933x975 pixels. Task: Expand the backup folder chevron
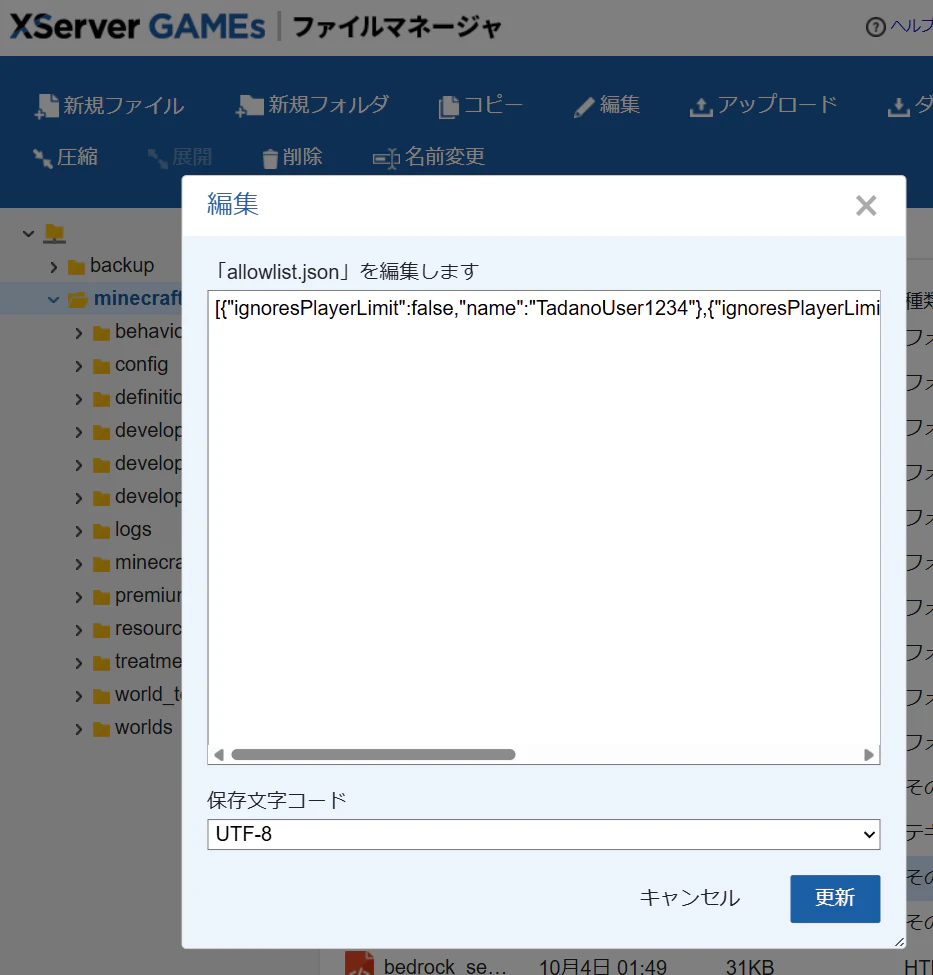[53, 267]
